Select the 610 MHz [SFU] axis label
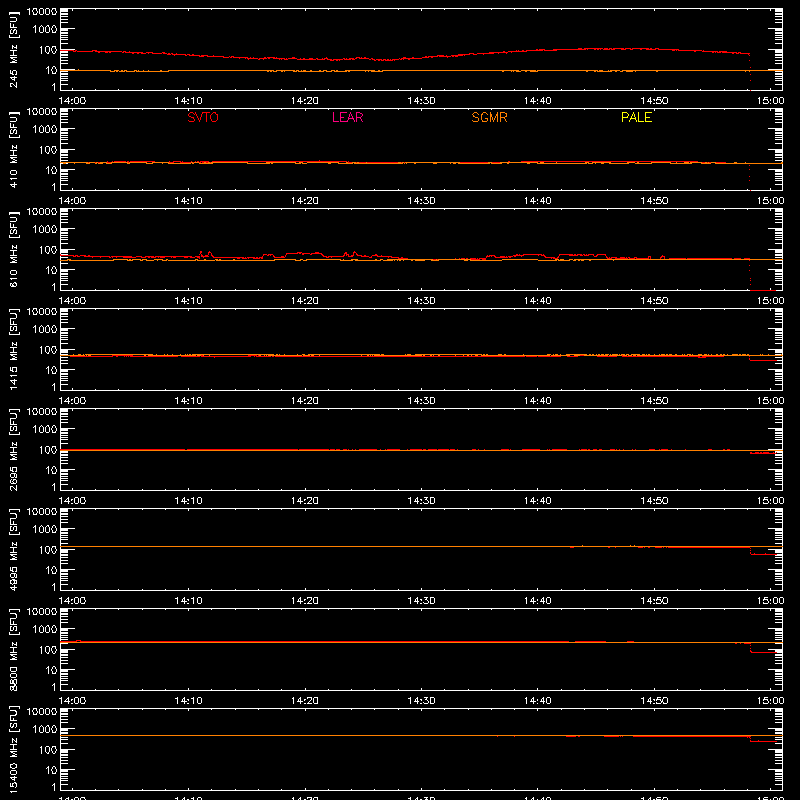The image size is (800, 800). pyautogui.click(x=13, y=250)
